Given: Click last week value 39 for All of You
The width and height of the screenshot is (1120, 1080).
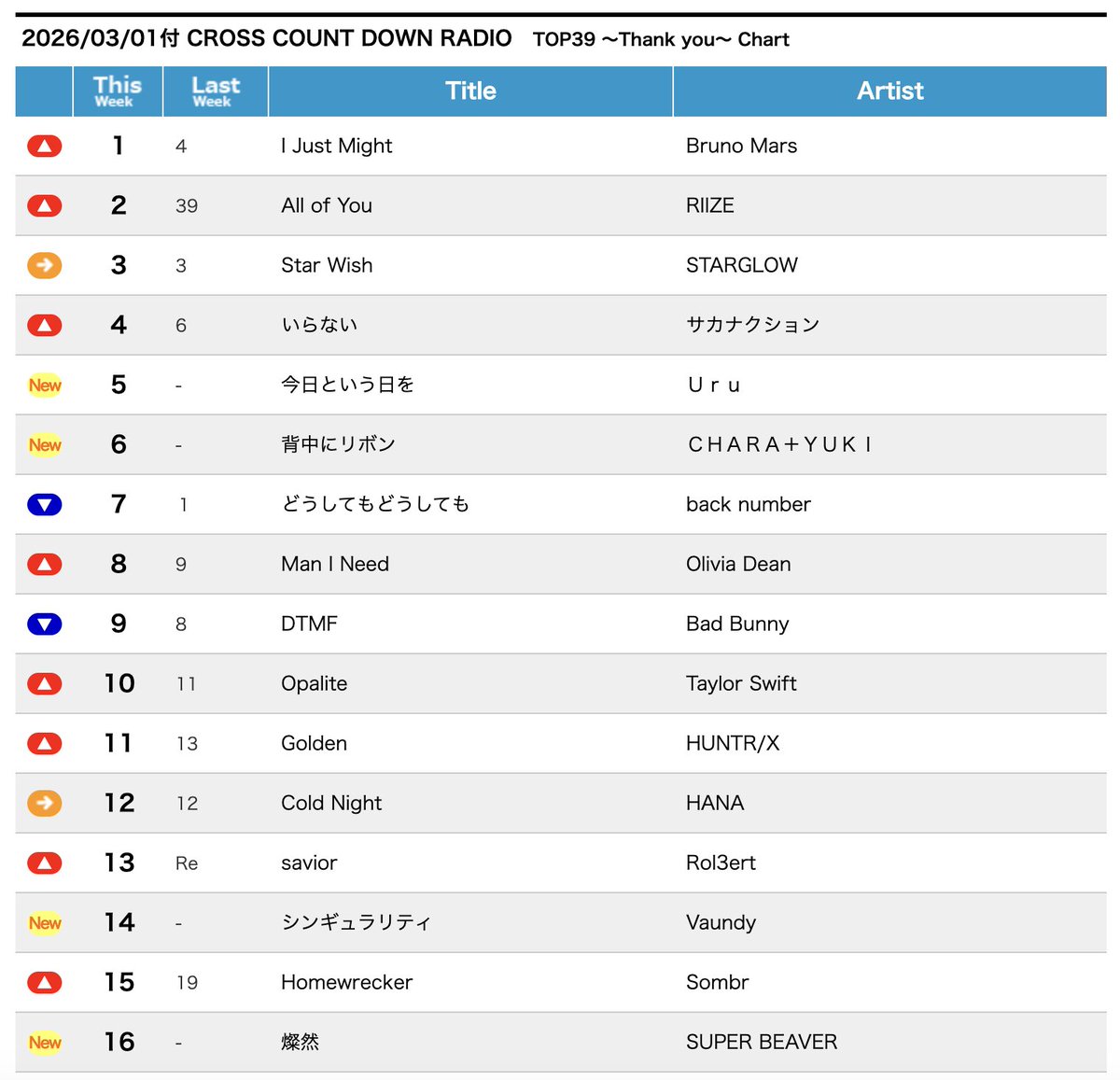Looking at the screenshot, I should pyautogui.click(x=187, y=206).
